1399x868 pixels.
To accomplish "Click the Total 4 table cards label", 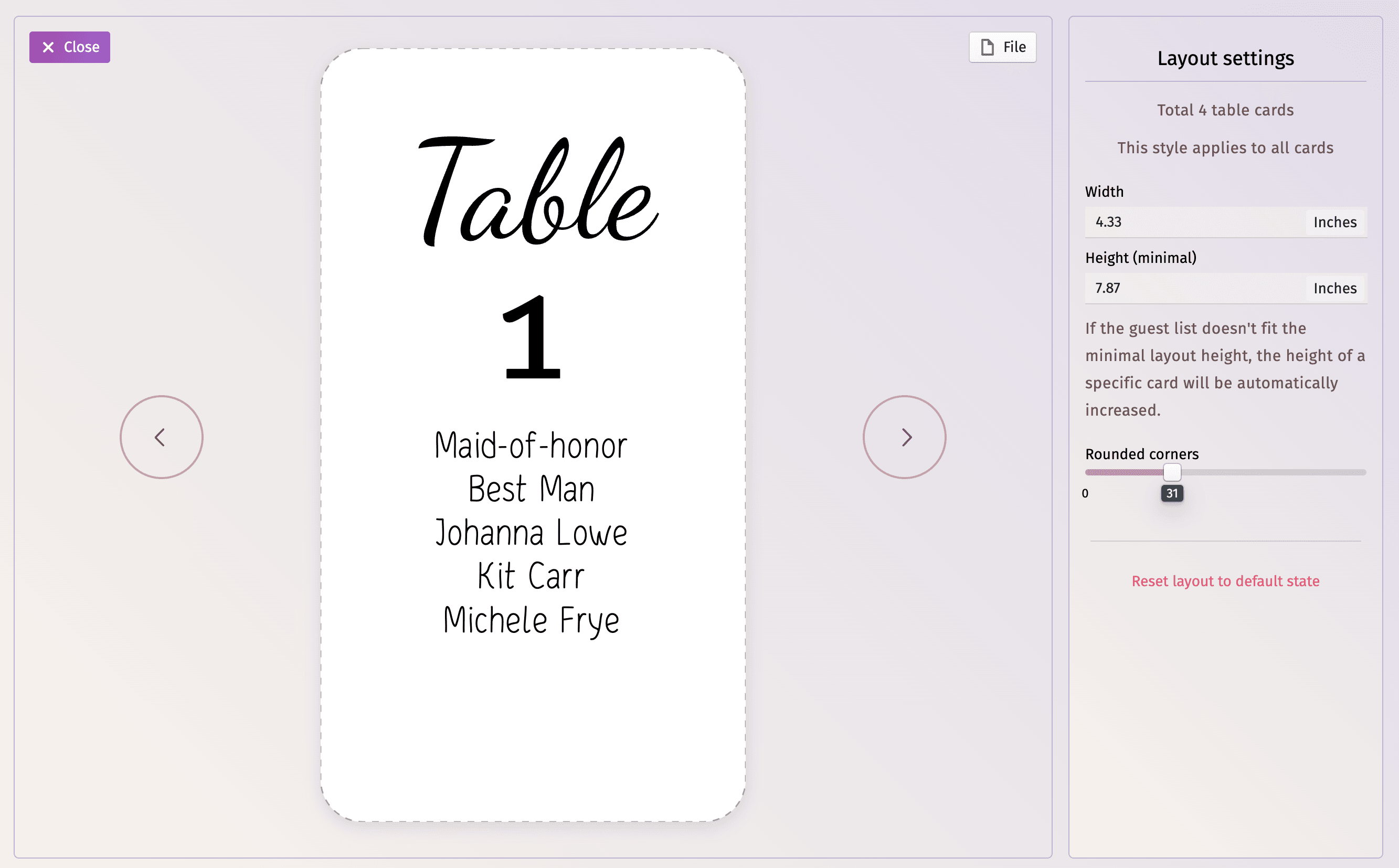I will tap(1225, 110).
